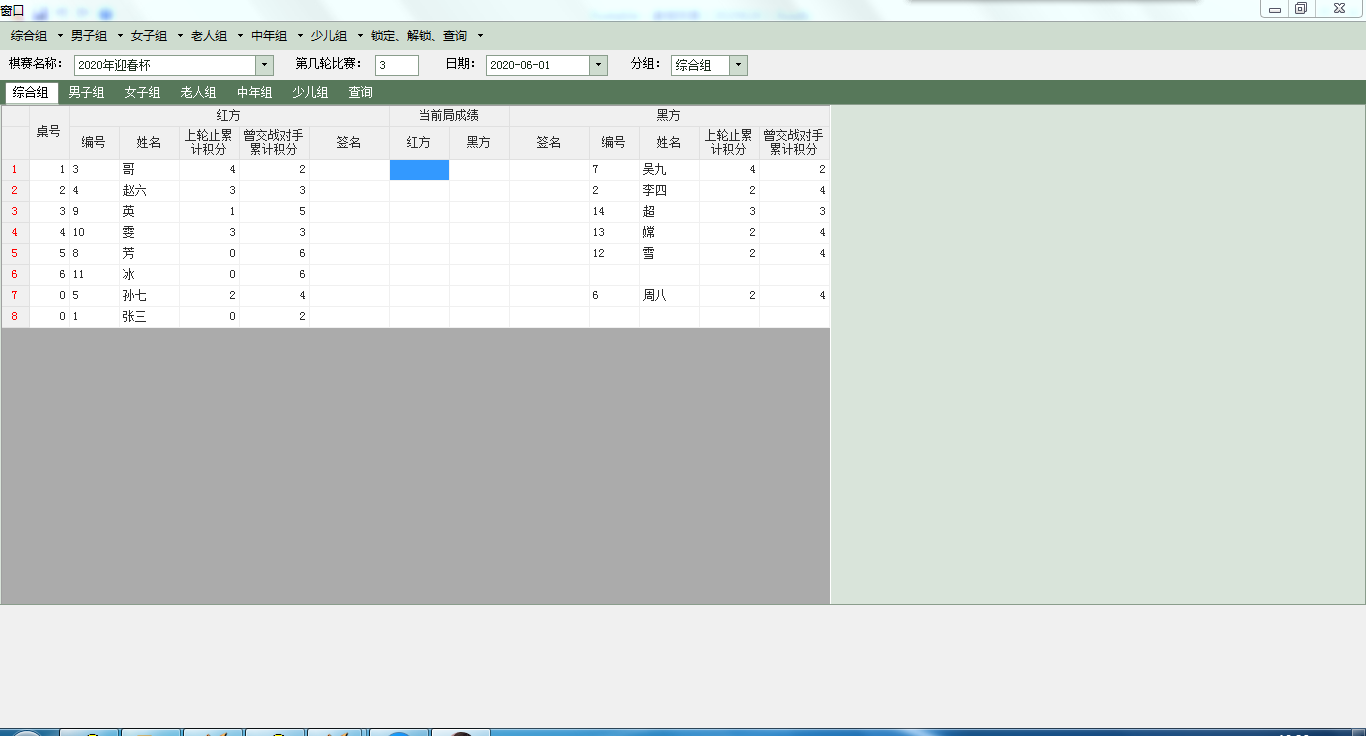Click the 签名 column header under 黑方

(549, 143)
